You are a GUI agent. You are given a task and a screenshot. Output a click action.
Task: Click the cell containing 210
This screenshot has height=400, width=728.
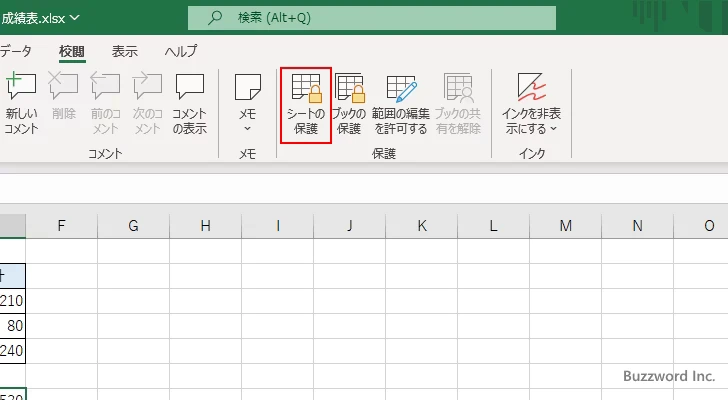tap(13, 301)
